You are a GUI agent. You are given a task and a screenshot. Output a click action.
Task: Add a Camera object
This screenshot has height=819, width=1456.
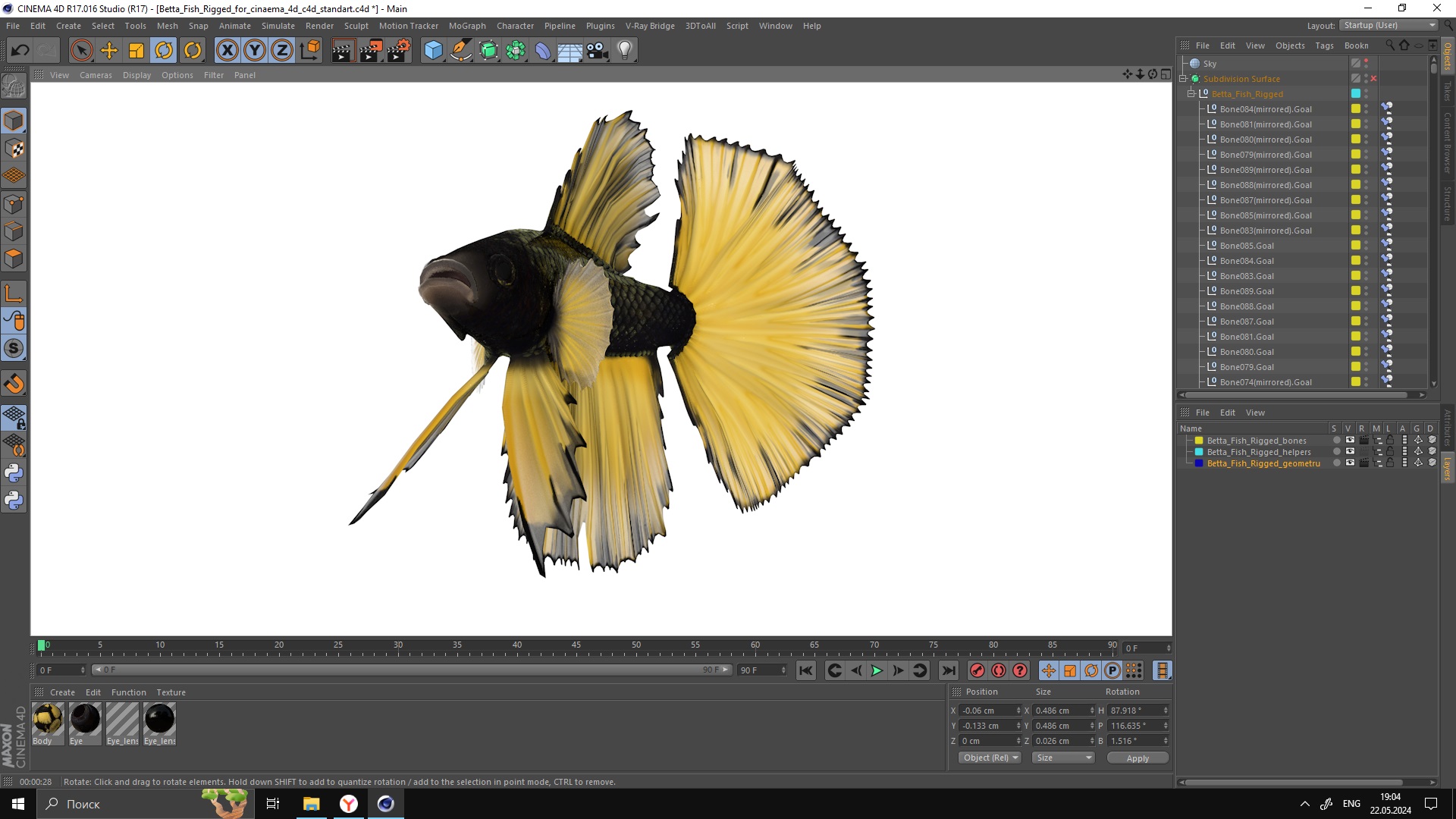point(598,51)
